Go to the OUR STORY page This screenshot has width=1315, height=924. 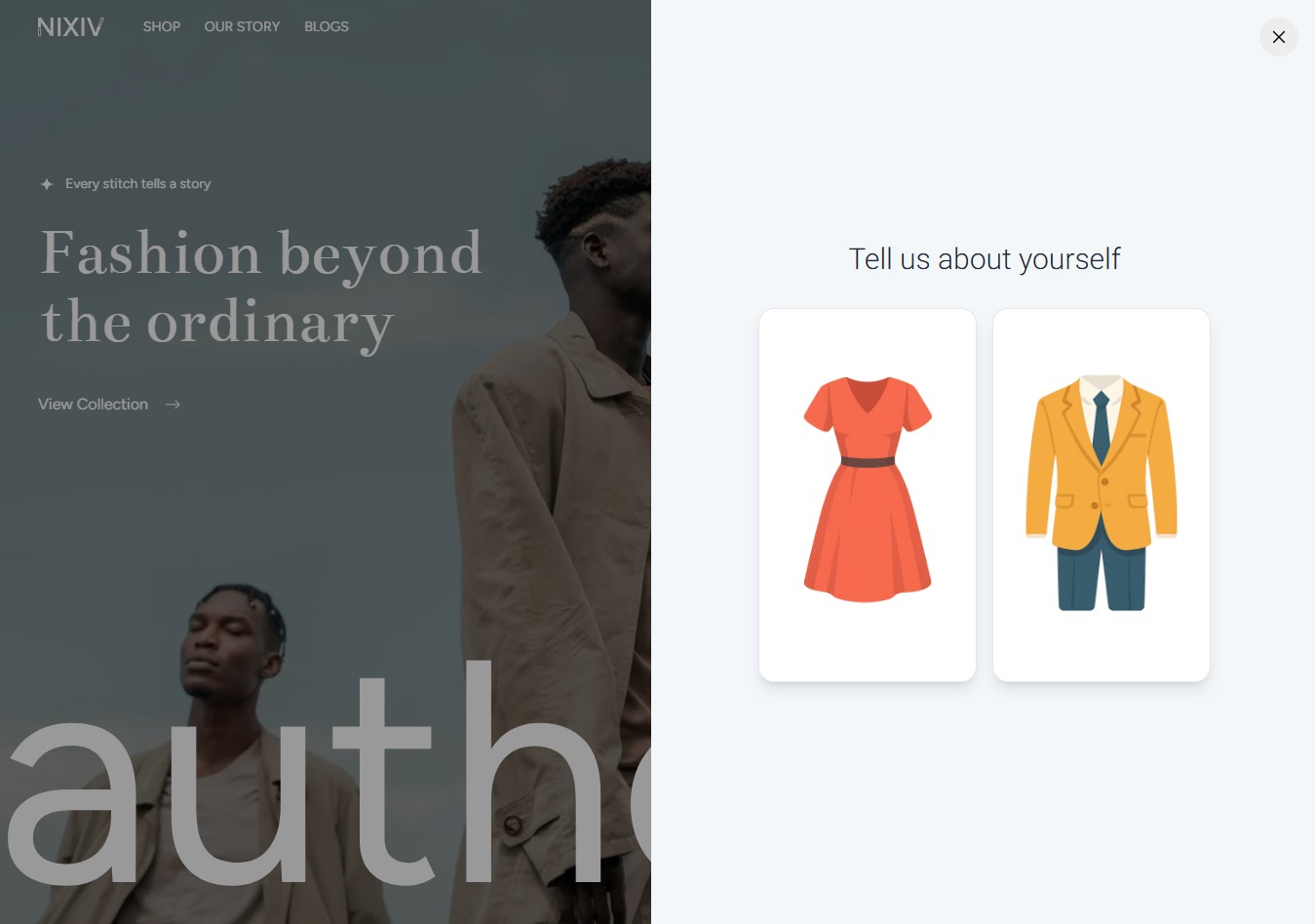pyautogui.click(x=242, y=26)
